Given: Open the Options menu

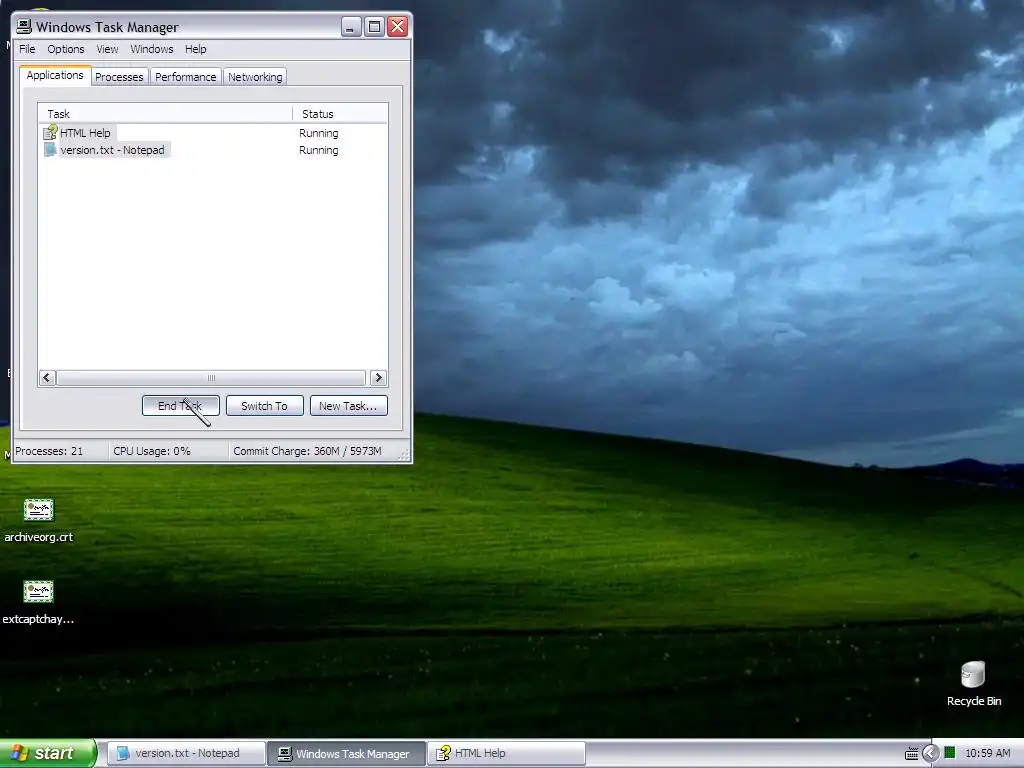Looking at the screenshot, I should (65, 49).
